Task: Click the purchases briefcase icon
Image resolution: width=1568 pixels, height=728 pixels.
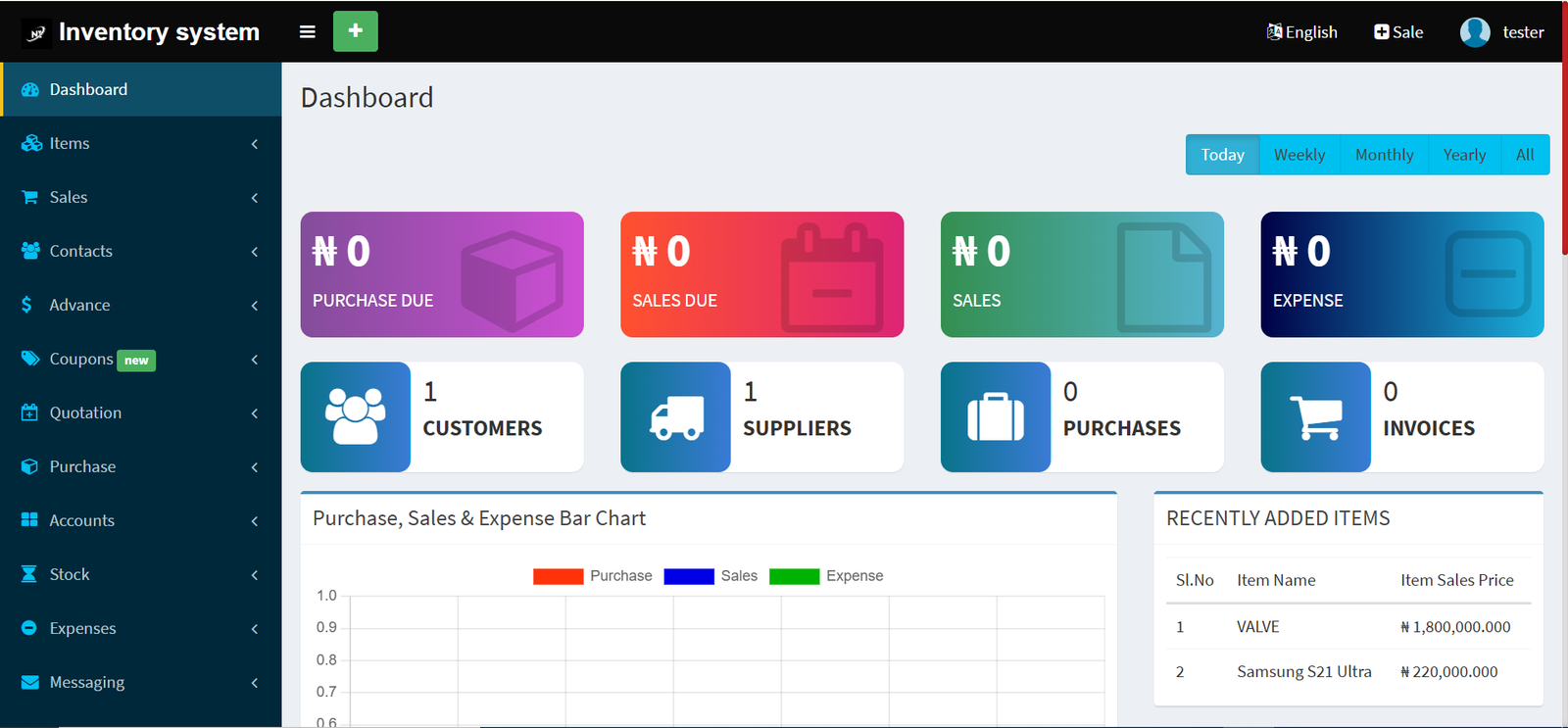Action: pyautogui.click(x=995, y=417)
